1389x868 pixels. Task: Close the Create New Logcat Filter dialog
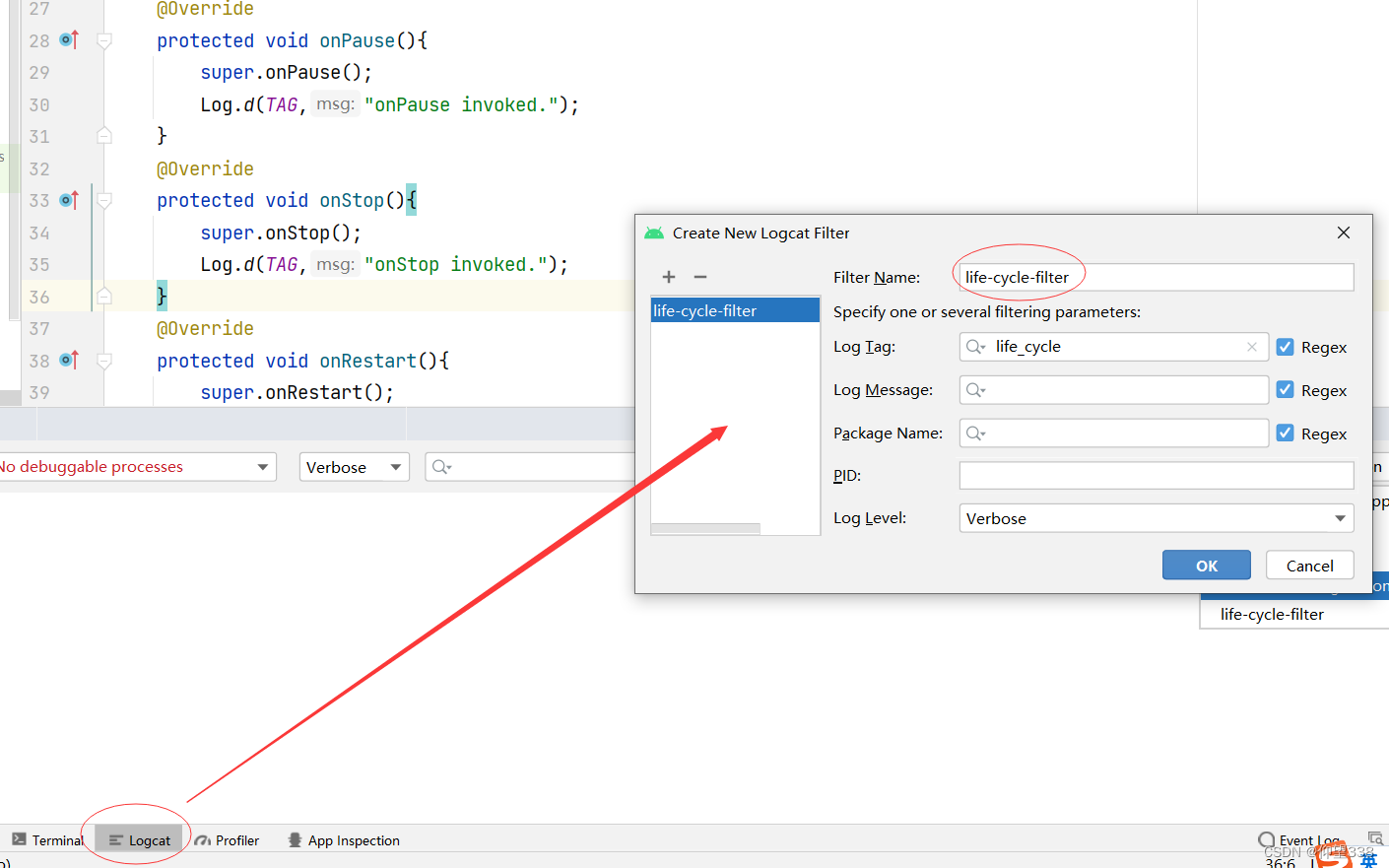(1344, 233)
